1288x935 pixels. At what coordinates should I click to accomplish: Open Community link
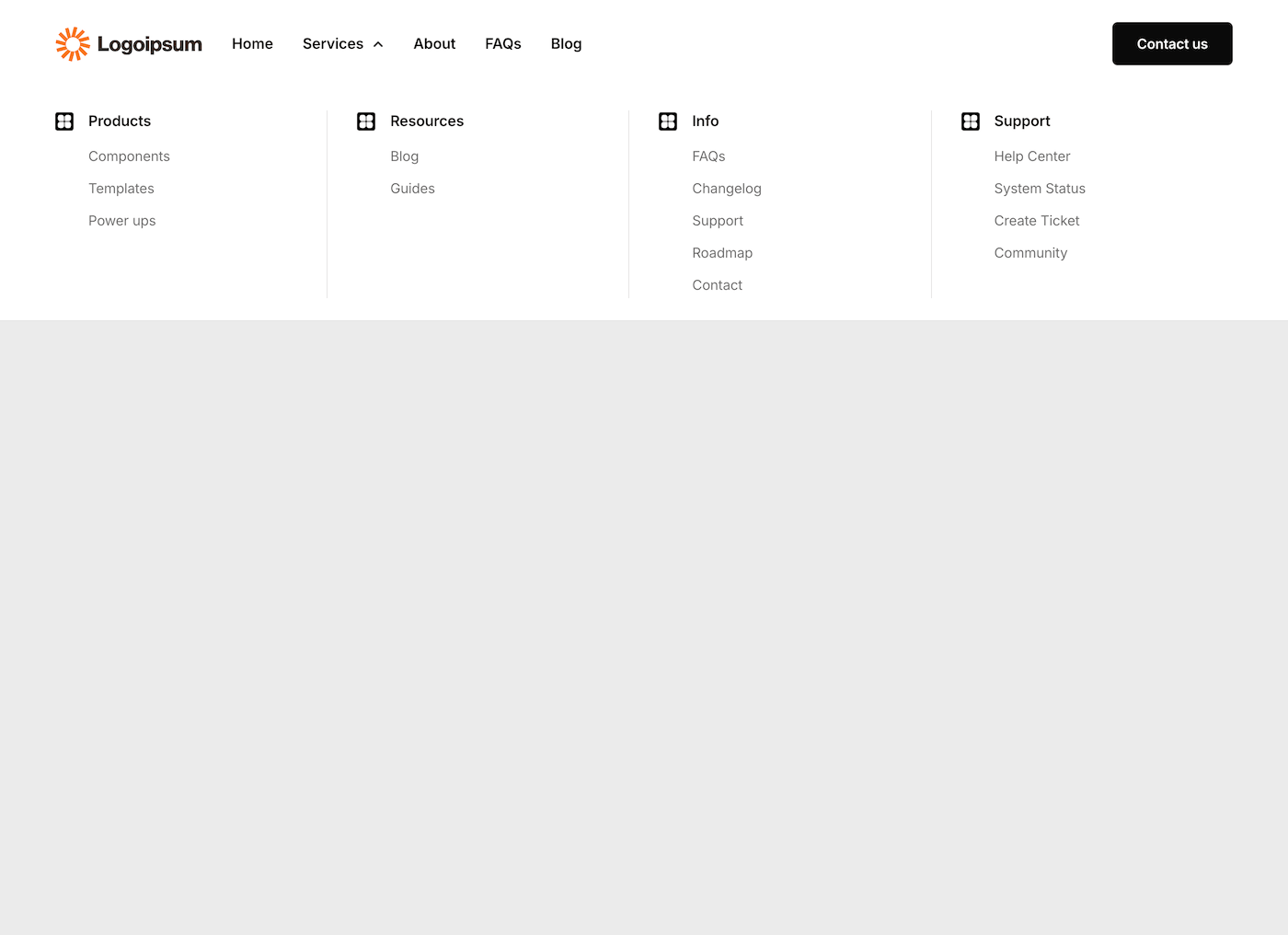[1030, 253]
